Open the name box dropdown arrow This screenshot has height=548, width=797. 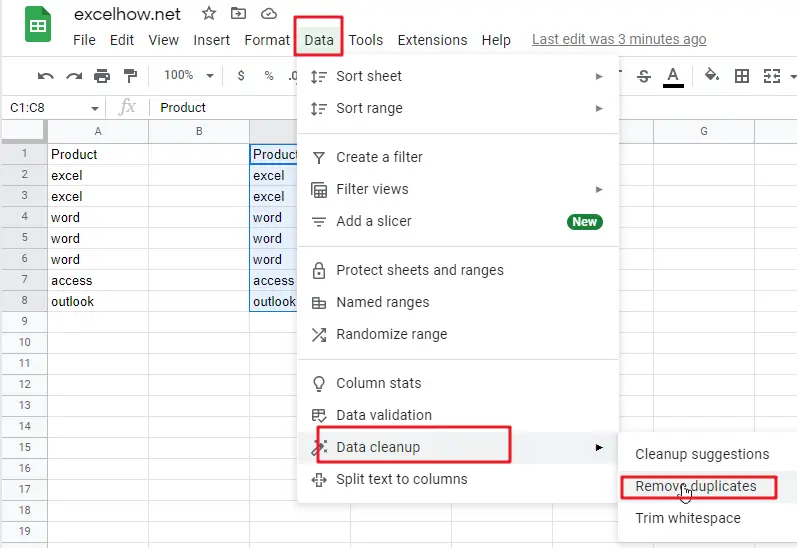pyautogui.click(x=95, y=108)
